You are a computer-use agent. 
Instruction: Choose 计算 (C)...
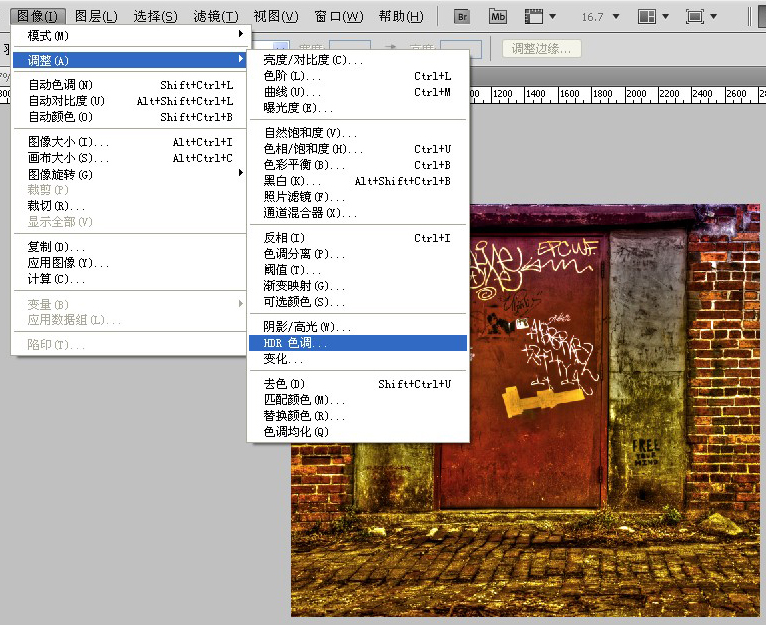[131, 279]
